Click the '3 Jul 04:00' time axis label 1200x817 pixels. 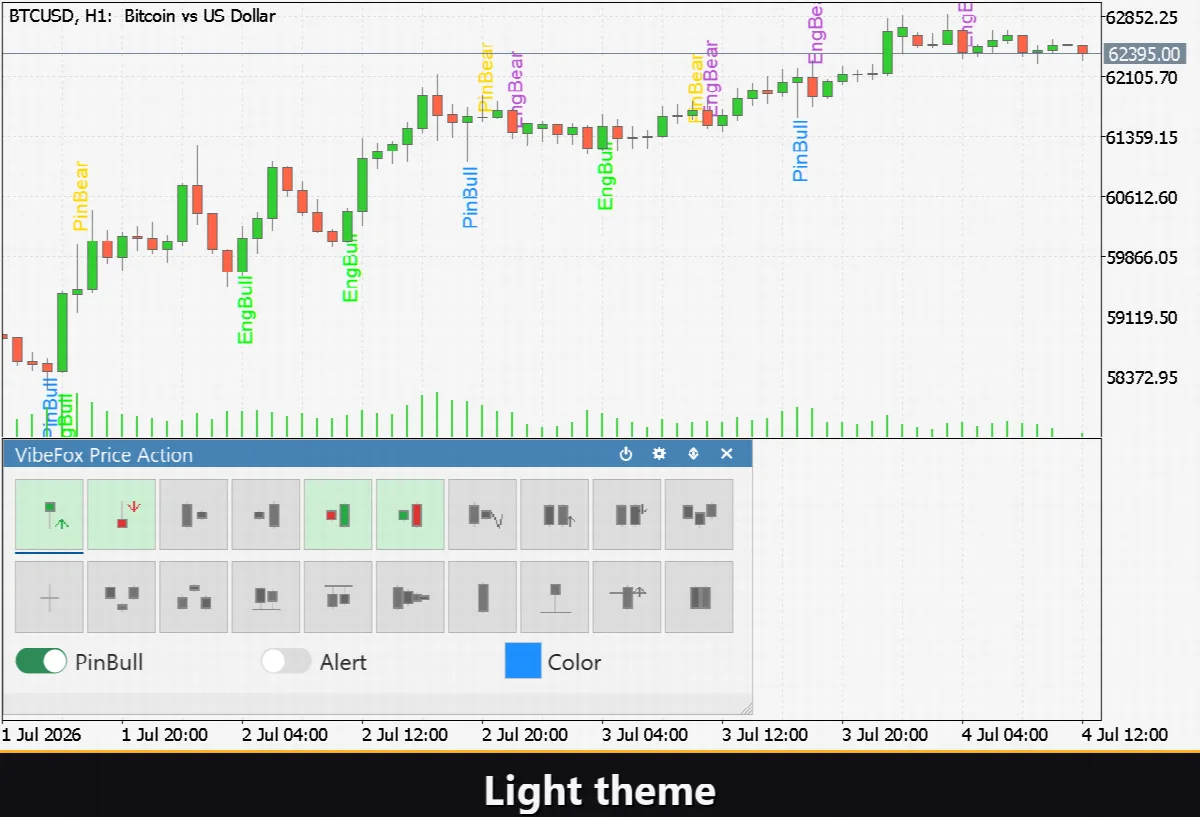click(645, 735)
